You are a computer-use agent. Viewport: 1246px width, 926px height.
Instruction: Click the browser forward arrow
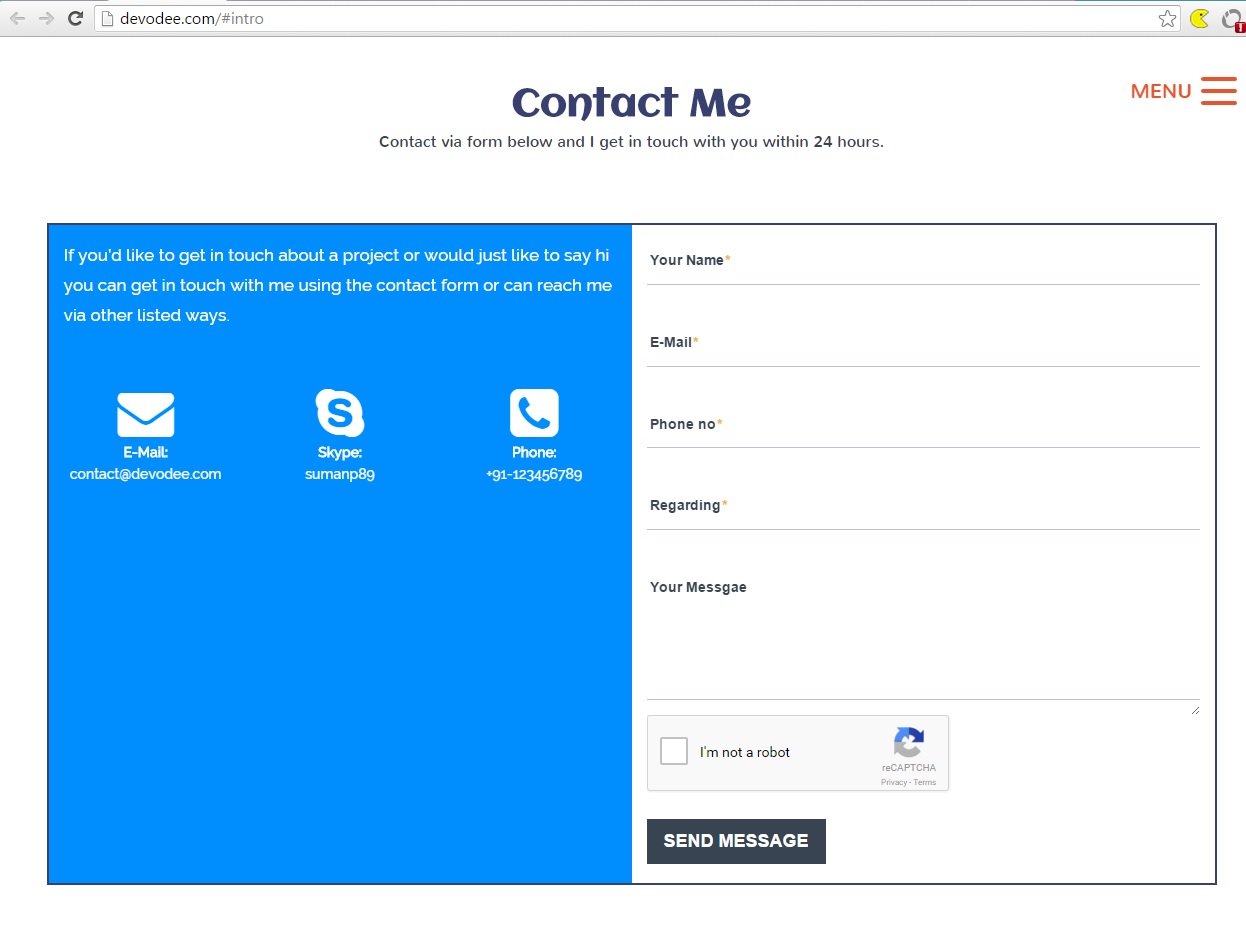[x=46, y=18]
